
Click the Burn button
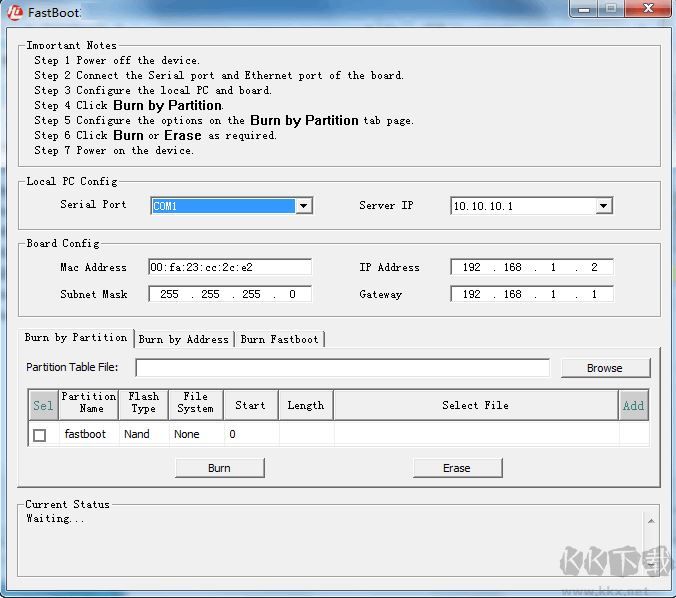click(x=219, y=468)
